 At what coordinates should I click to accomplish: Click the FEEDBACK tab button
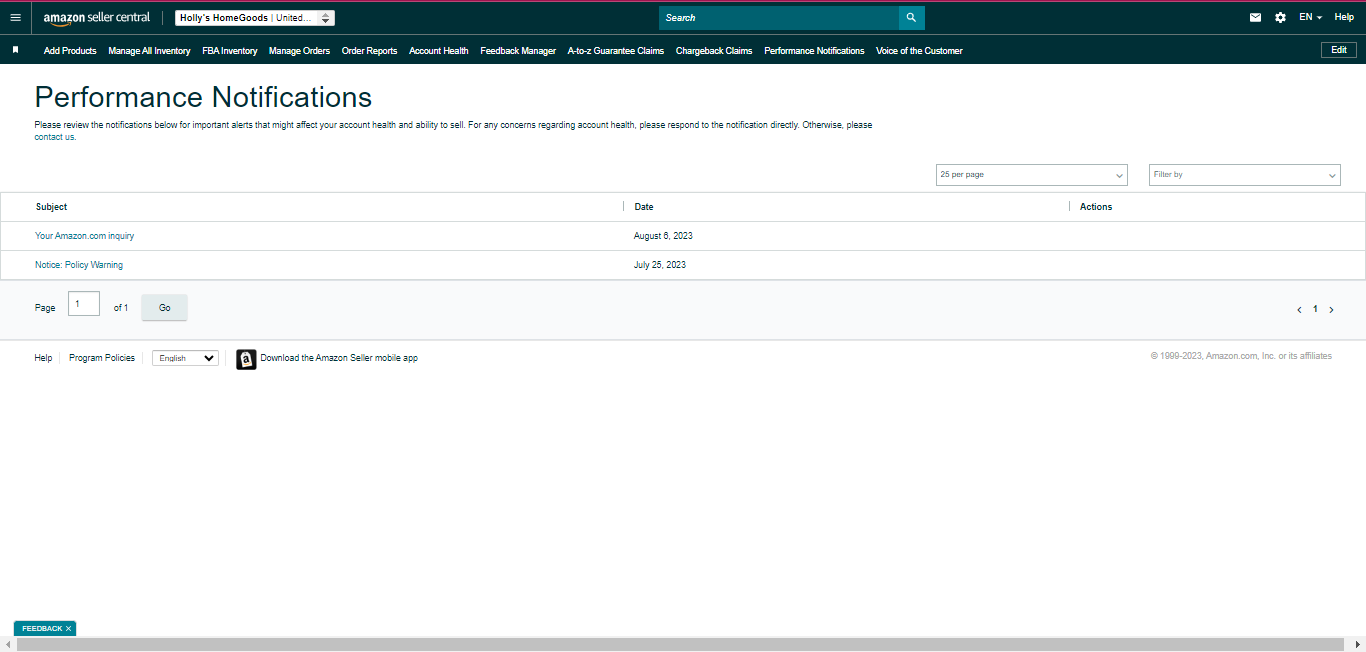41,629
